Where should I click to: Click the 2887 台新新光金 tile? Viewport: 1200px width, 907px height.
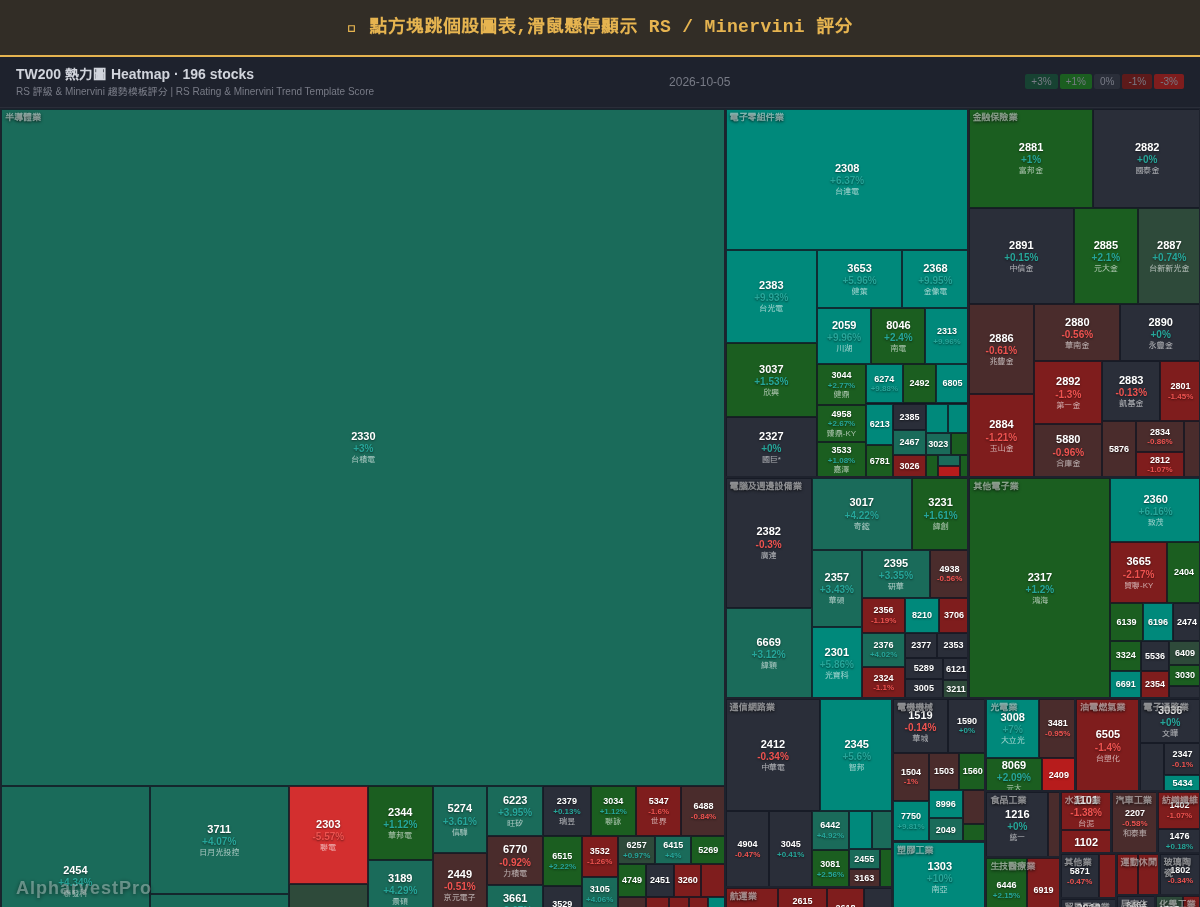[1169, 256]
